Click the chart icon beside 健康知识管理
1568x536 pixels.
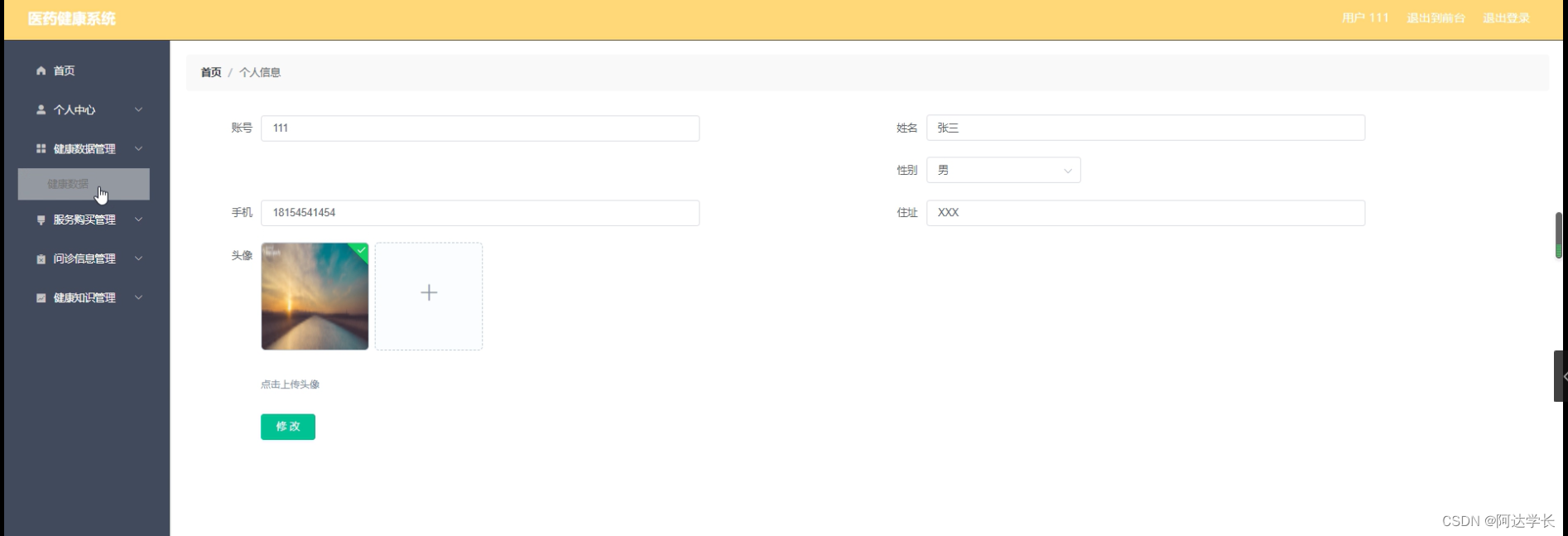point(41,298)
